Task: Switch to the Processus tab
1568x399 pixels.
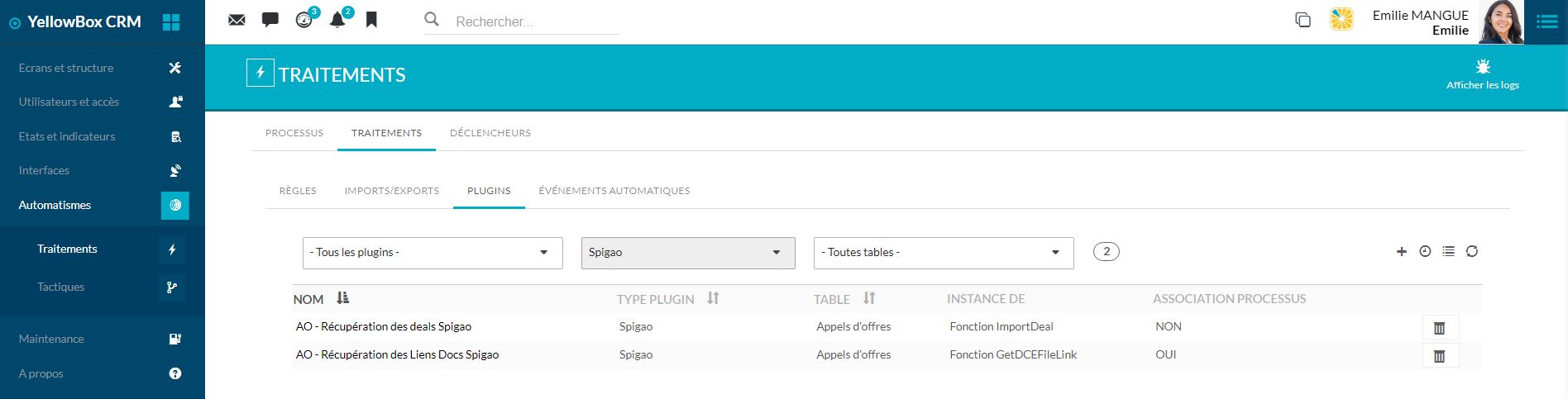Action: 294,133
